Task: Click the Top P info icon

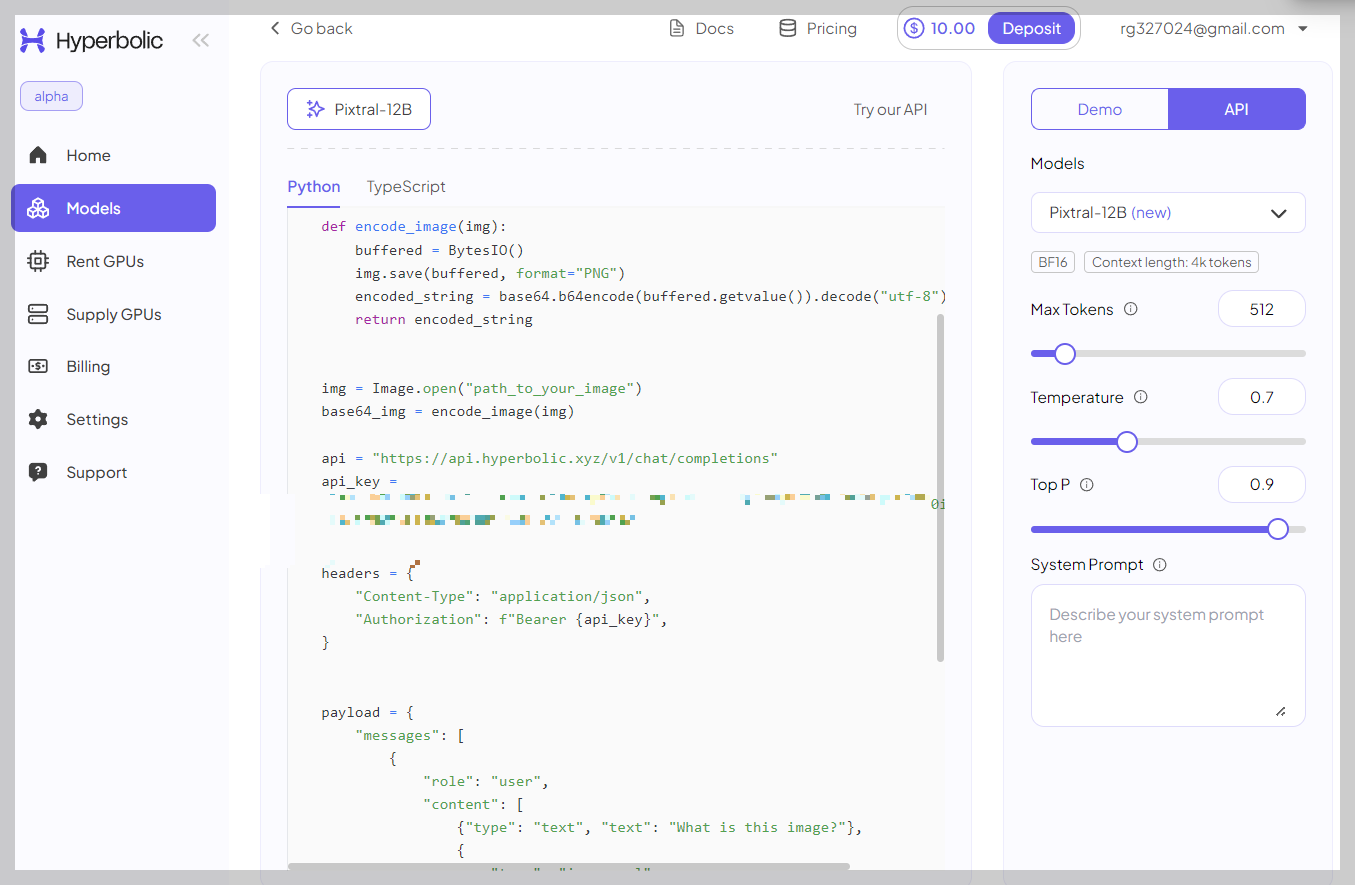Action: pyautogui.click(x=1087, y=484)
